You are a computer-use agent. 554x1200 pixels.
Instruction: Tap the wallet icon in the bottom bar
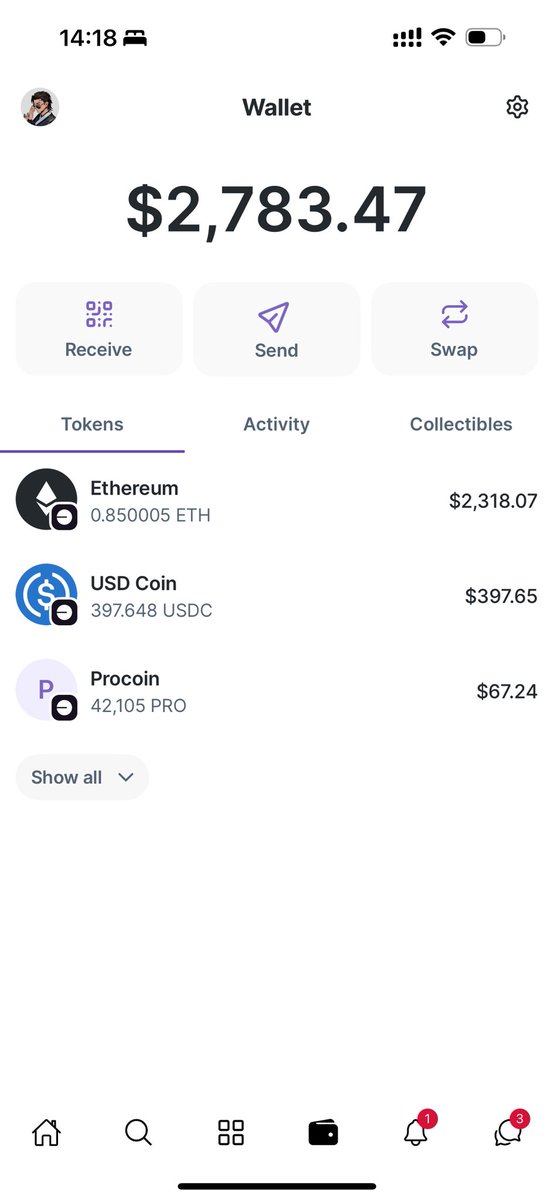323,1132
